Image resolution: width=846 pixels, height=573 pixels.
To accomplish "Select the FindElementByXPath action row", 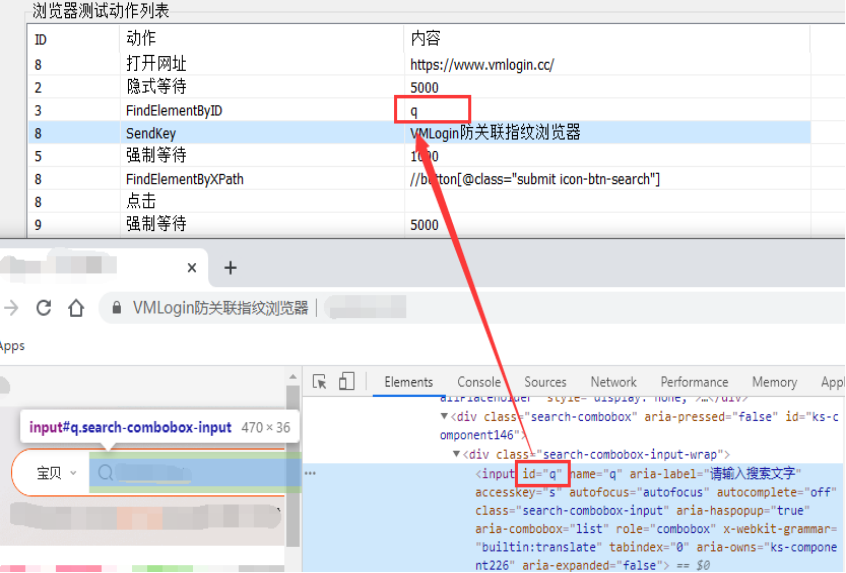I will 419,179.
